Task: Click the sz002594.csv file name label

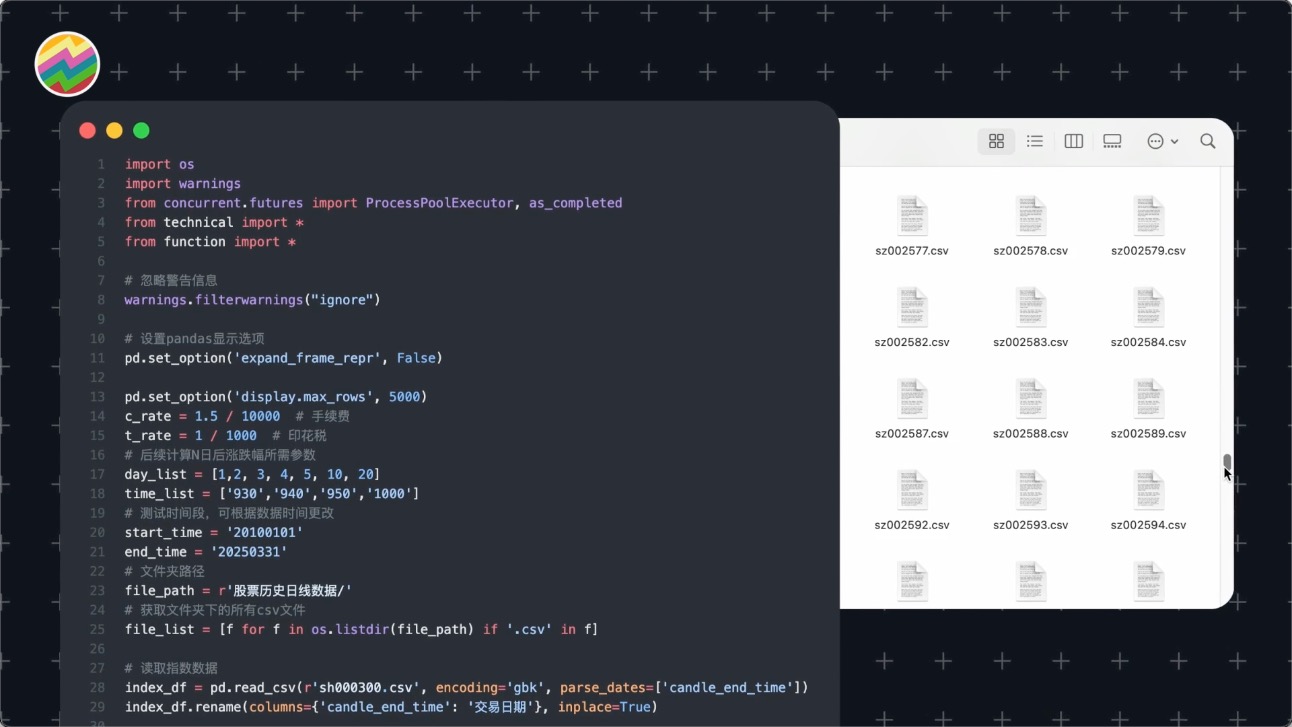Action: [1148, 525]
